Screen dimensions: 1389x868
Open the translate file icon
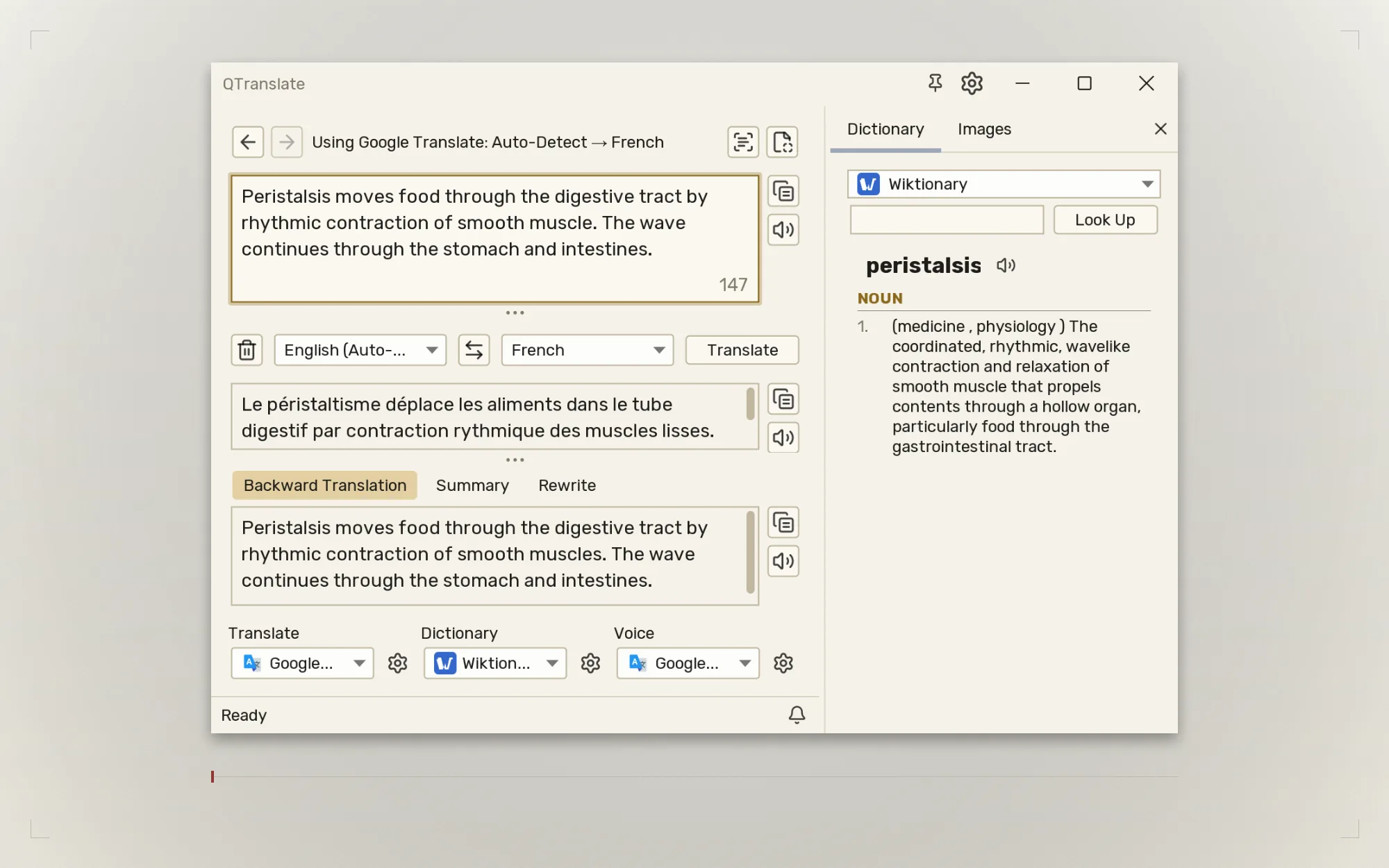pyautogui.click(x=783, y=142)
